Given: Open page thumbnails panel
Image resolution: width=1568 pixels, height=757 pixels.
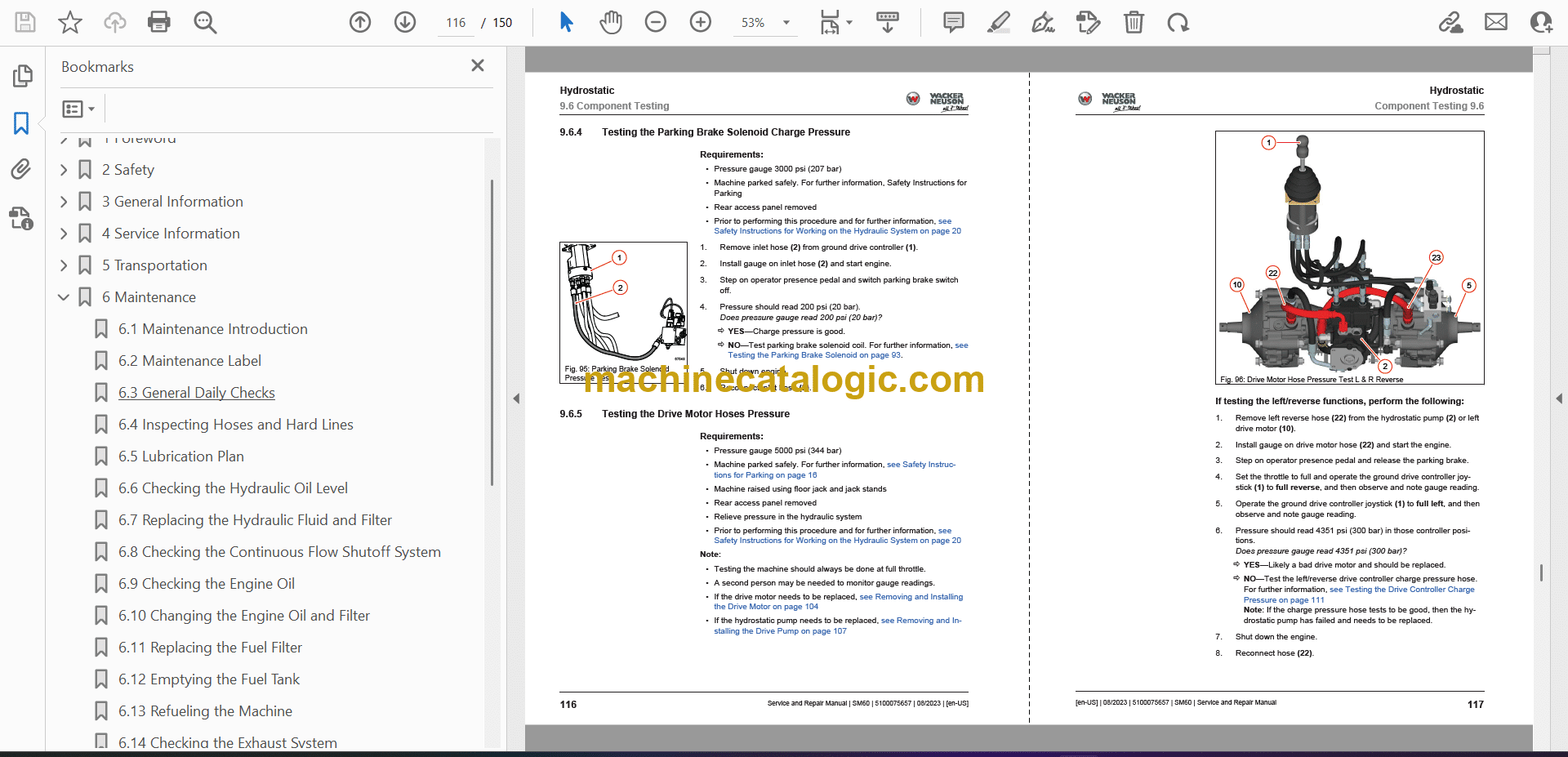Looking at the screenshot, I should (x=22, y=76).
